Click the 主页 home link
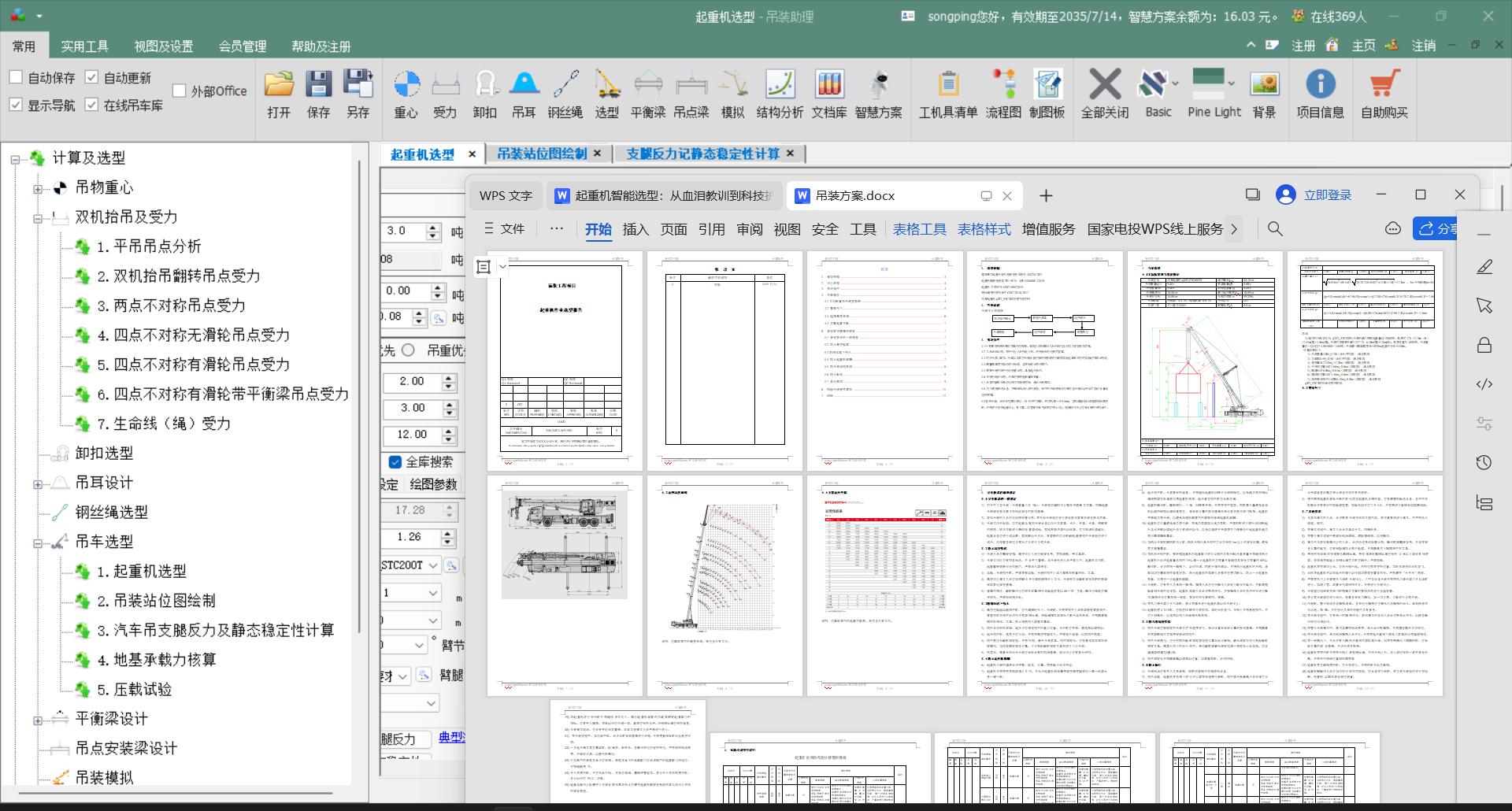The height and width of the screenshot is (811, 1512). click(1364, 46)
